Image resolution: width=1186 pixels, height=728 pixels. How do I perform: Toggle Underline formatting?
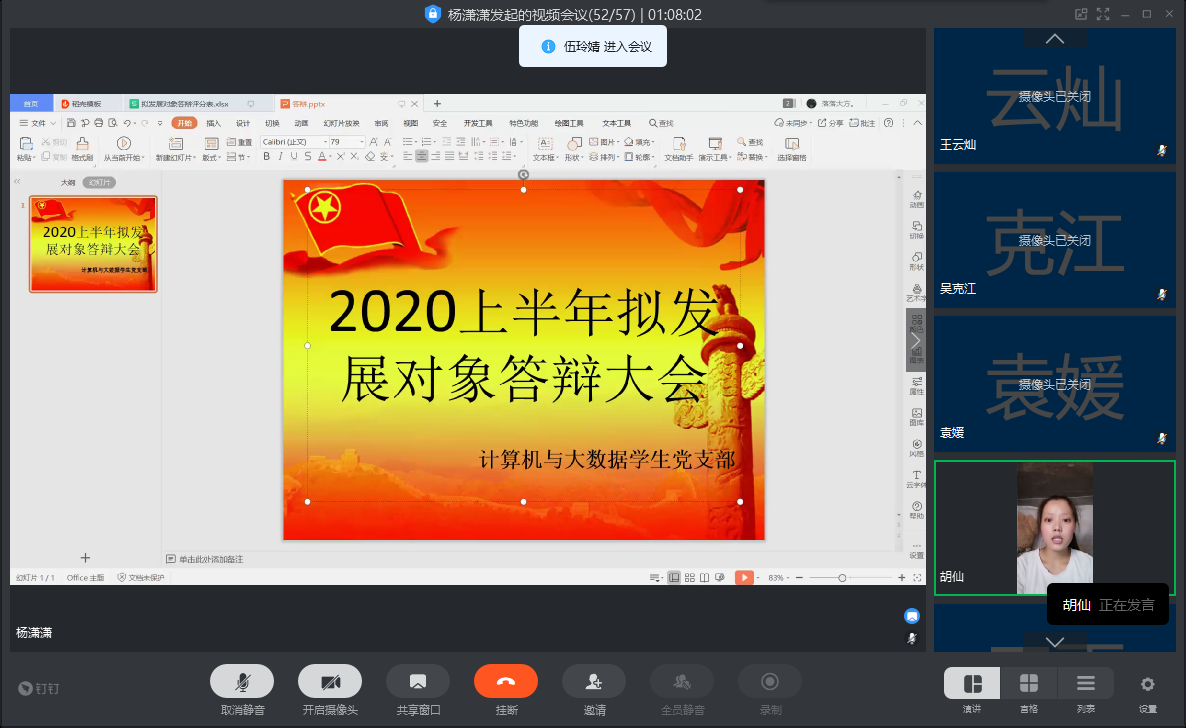click(x=293, y=156)
